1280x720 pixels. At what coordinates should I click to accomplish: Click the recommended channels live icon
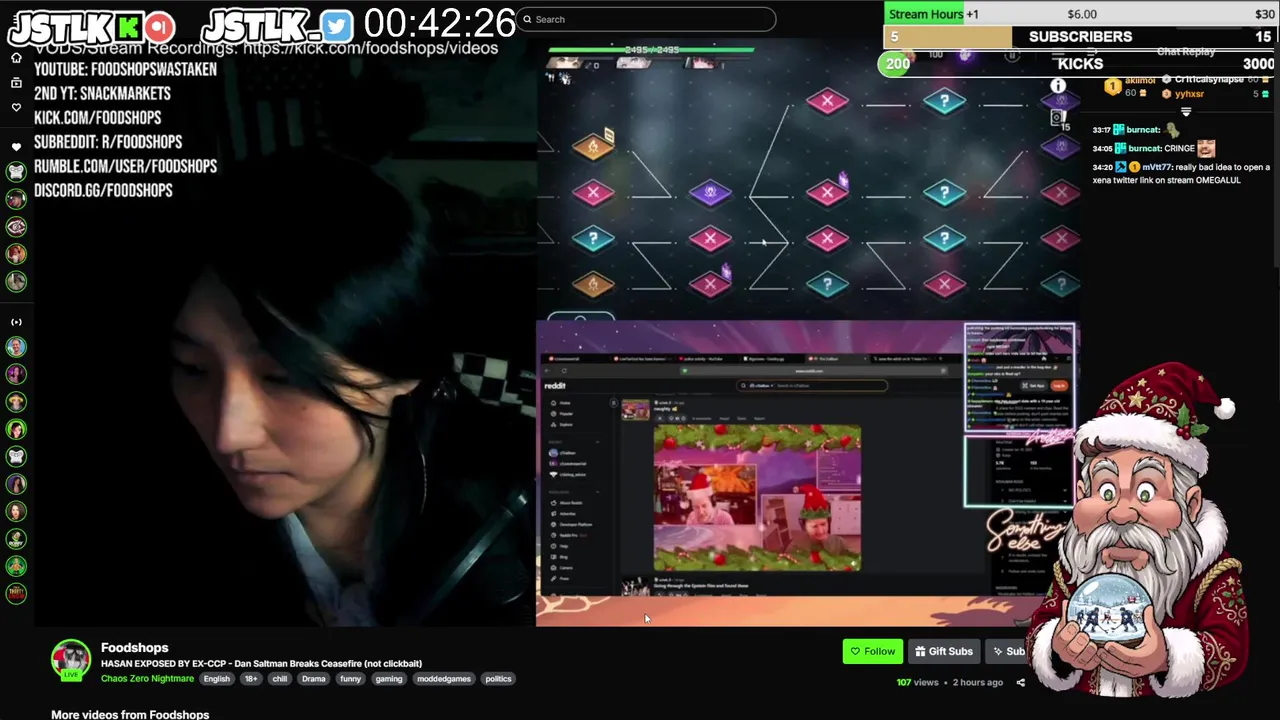point(16,322)
